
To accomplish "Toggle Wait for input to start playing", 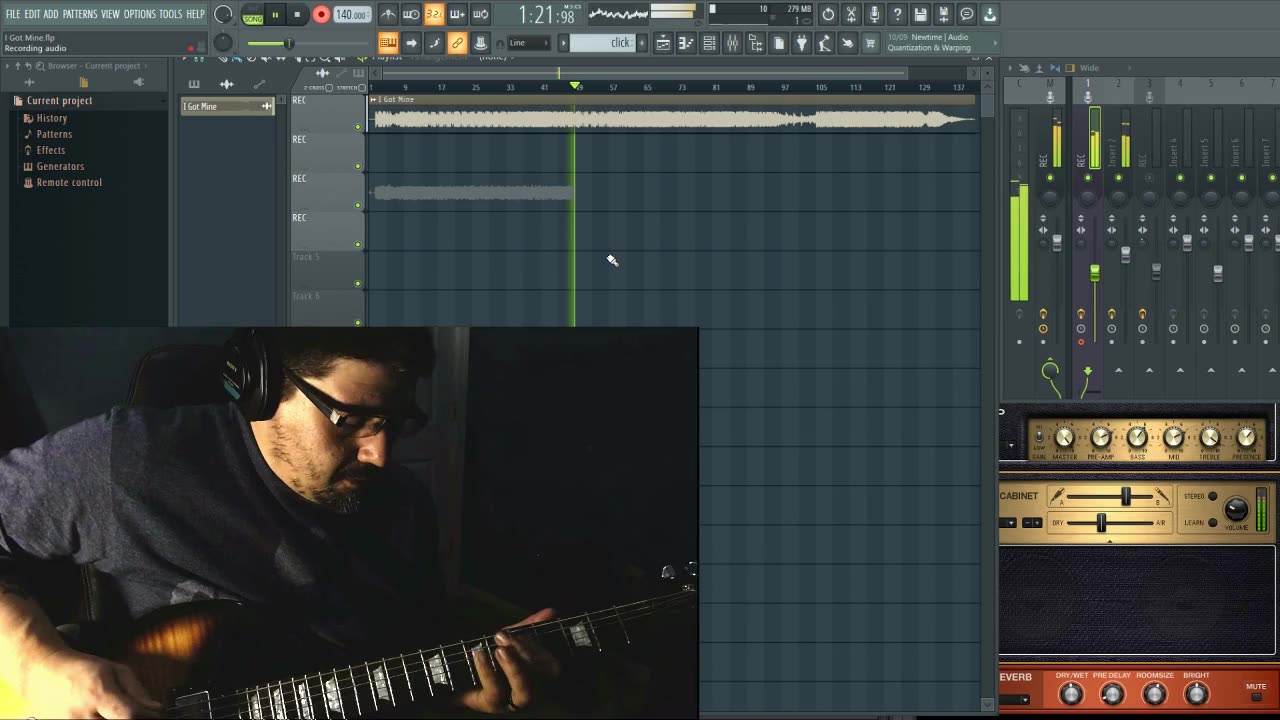I will [411, 14].
